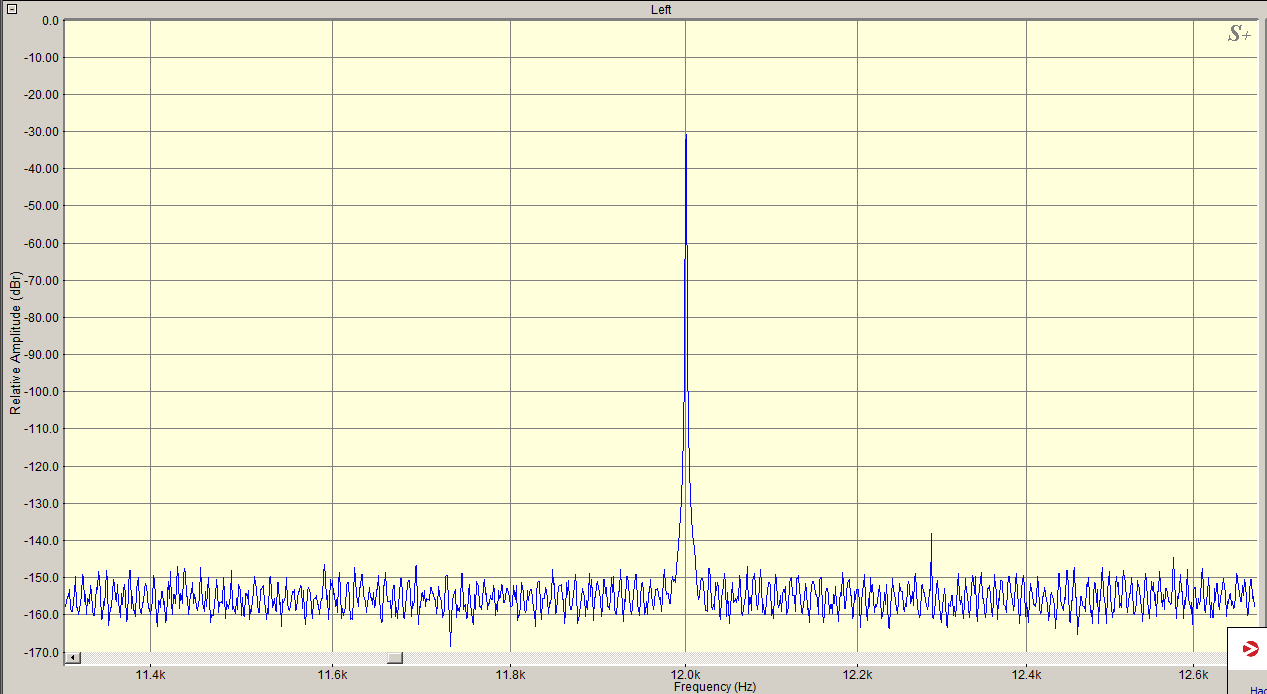
Task: Click the 12.4k frequency tick label
Action: click(1027, 674)
